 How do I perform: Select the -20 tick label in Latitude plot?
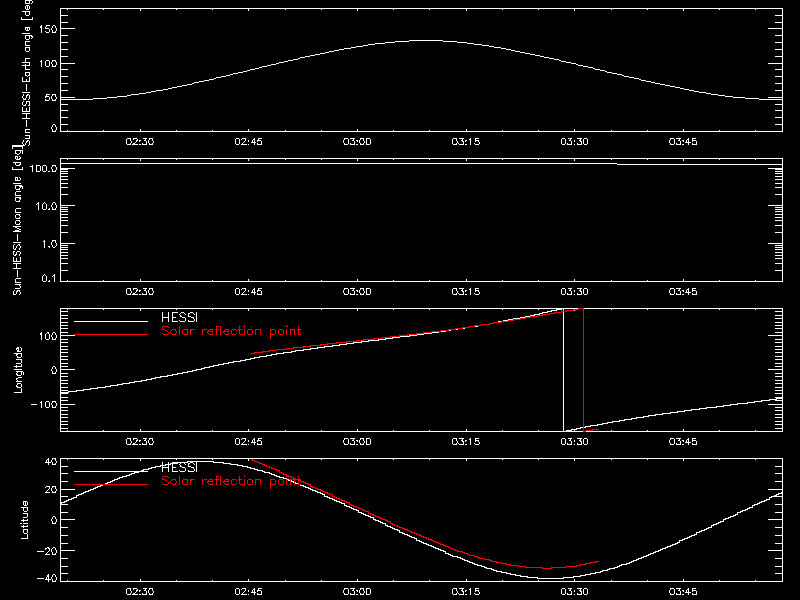[x=47, y=551]
